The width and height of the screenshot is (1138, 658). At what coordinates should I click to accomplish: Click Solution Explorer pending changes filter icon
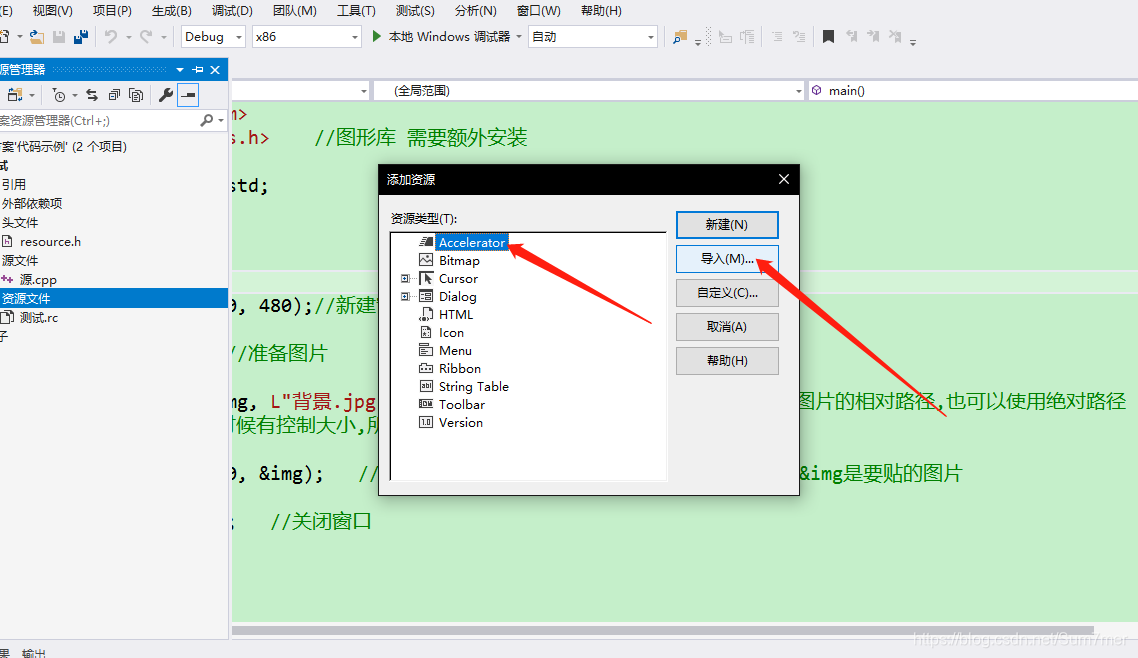(x=60, y=95)
